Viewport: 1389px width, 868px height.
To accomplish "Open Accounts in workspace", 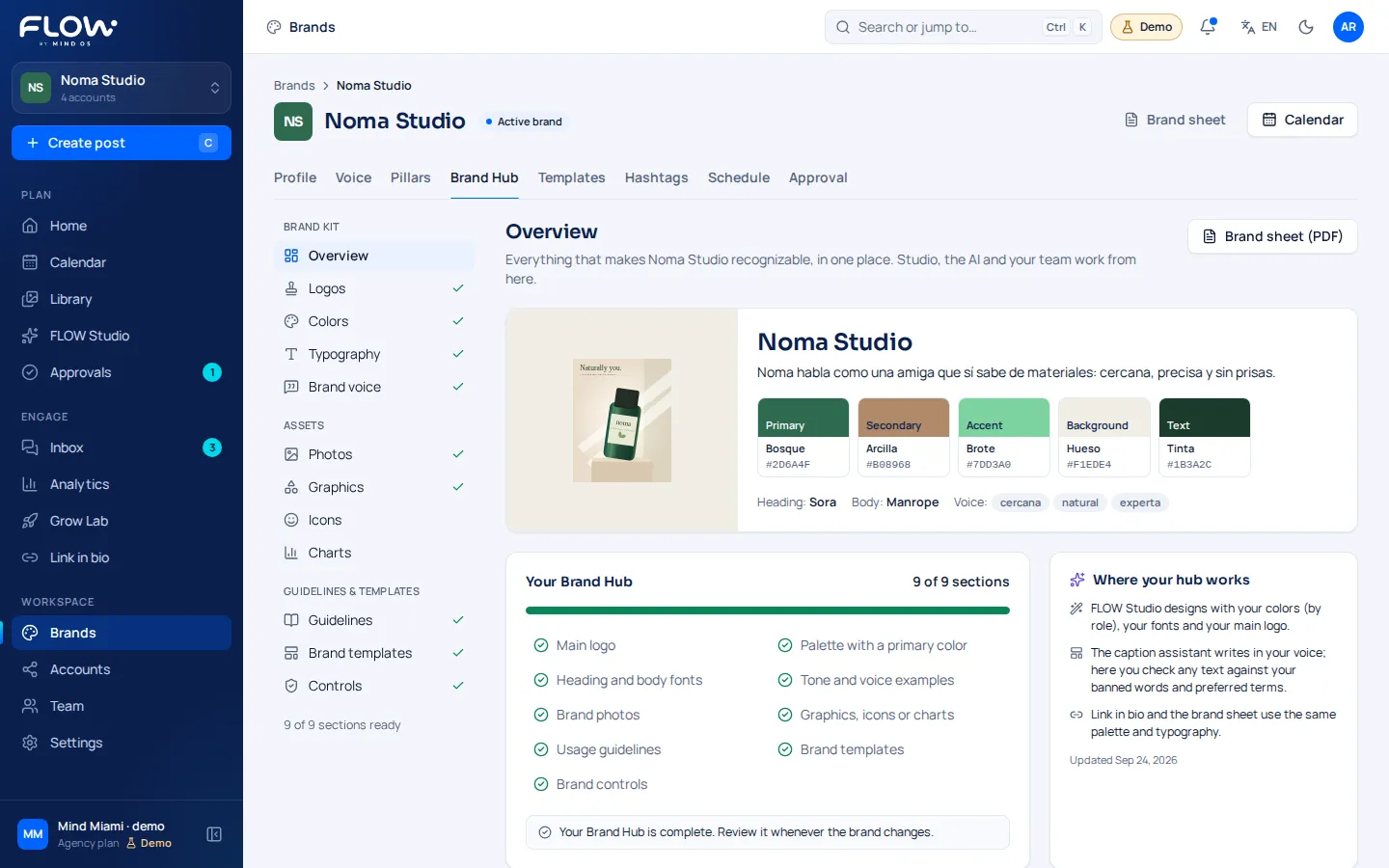I will (x=122, y=669).
